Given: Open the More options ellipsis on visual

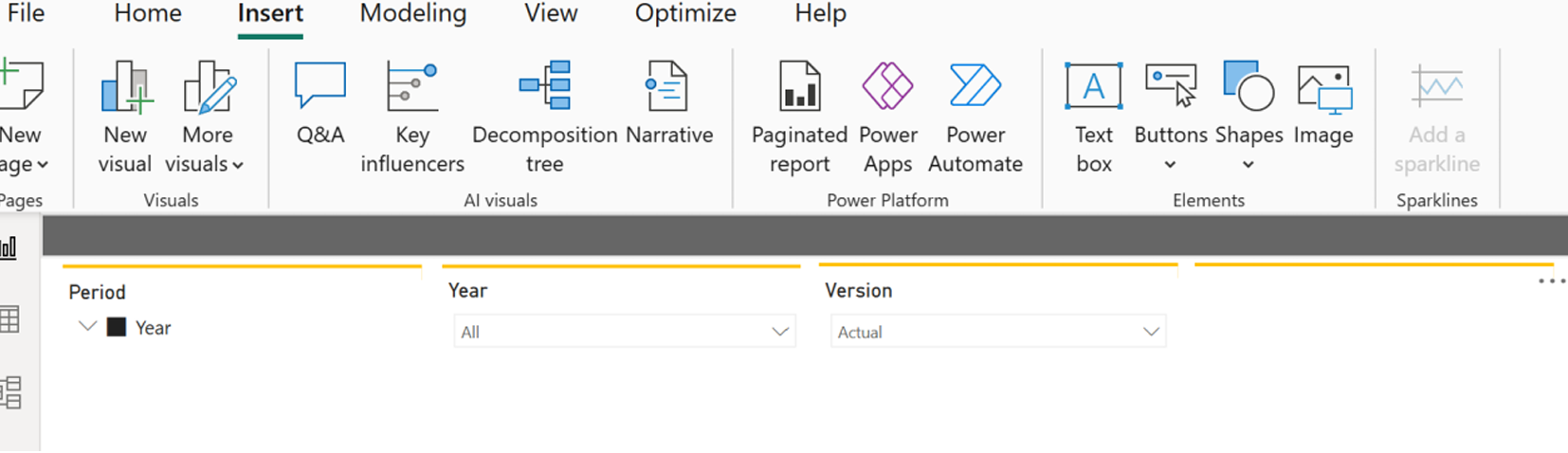Looking at the screenshot, I should point(1552,281).
